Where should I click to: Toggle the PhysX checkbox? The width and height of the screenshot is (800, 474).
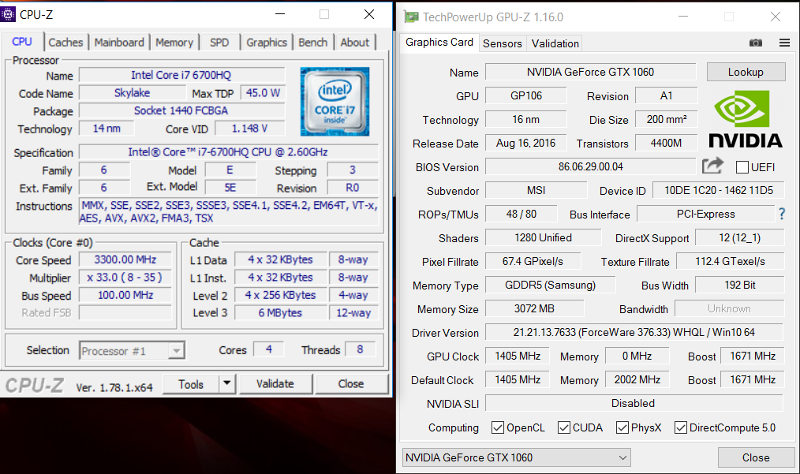point(625,428)
